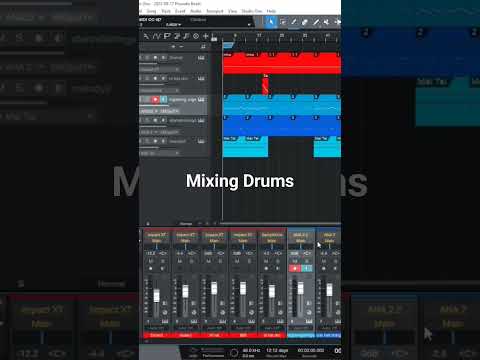
Task: Click the plus add-track icon above tracks
Action: (206, 36)
